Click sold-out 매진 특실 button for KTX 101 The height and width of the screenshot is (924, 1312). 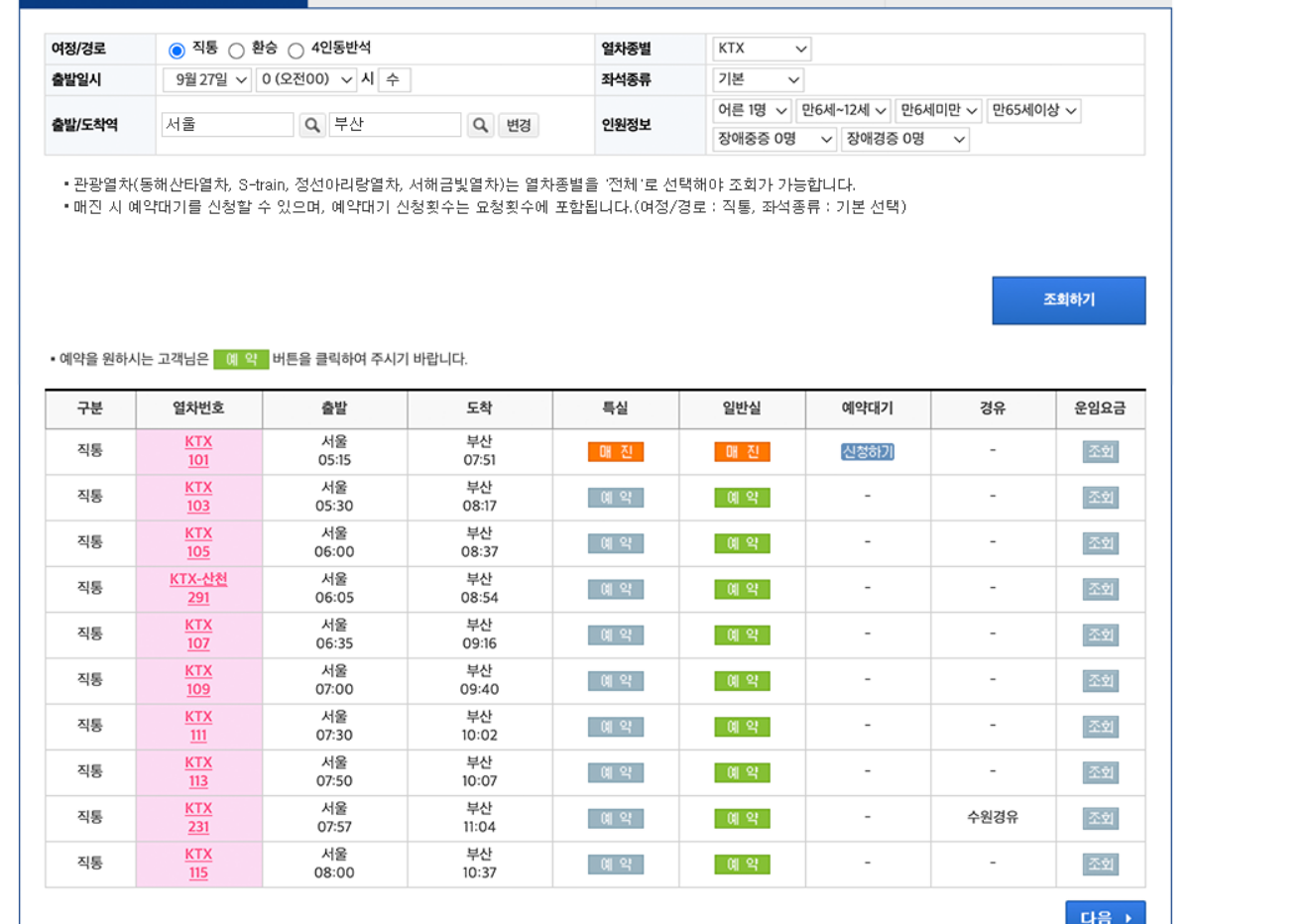(616, 452)
